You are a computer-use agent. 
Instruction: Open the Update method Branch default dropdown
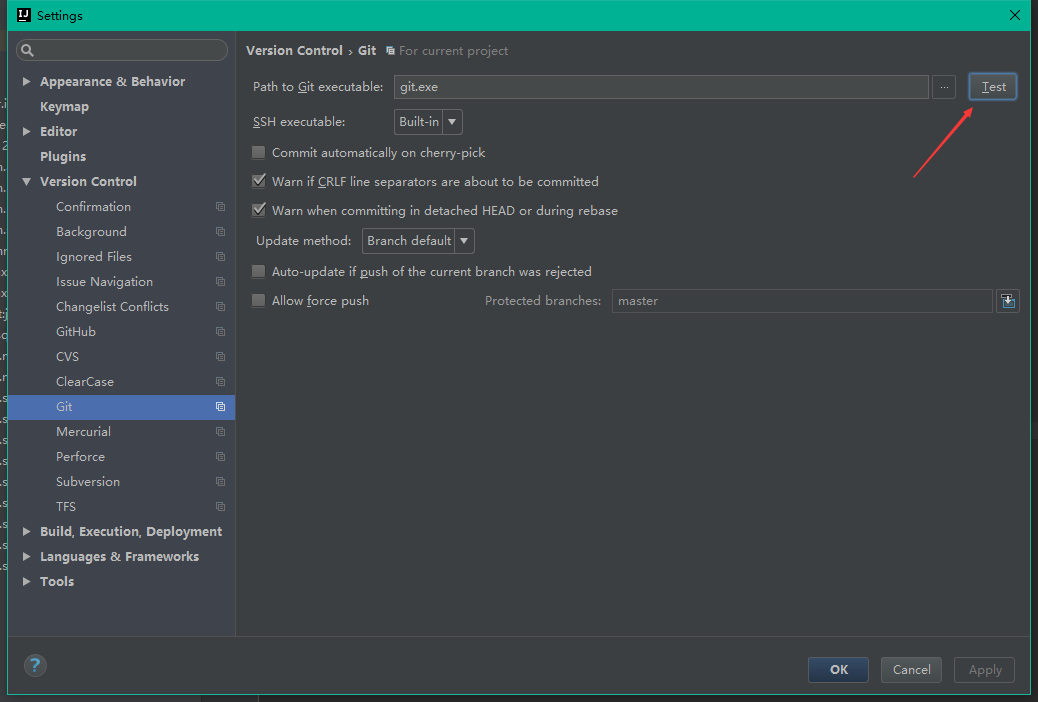(x=418, y=240)
